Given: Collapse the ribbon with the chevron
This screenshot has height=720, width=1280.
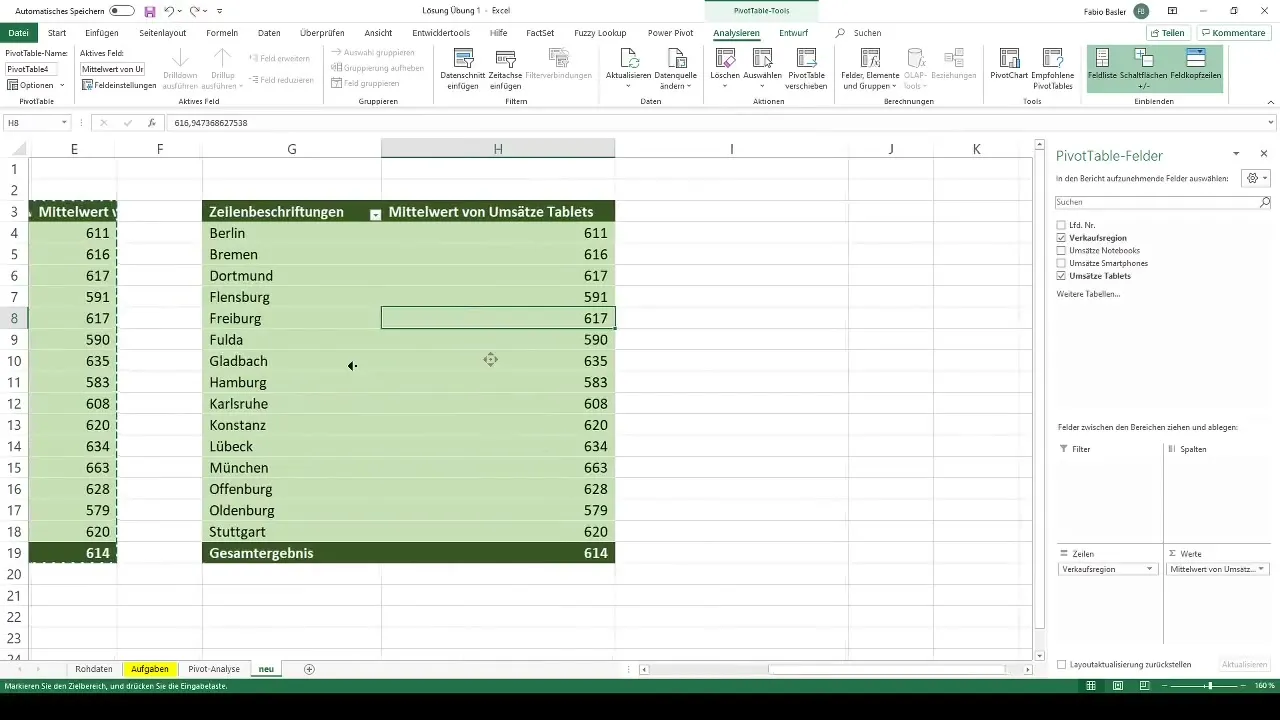Looking at the screenshot, I should coord(1270,102).
